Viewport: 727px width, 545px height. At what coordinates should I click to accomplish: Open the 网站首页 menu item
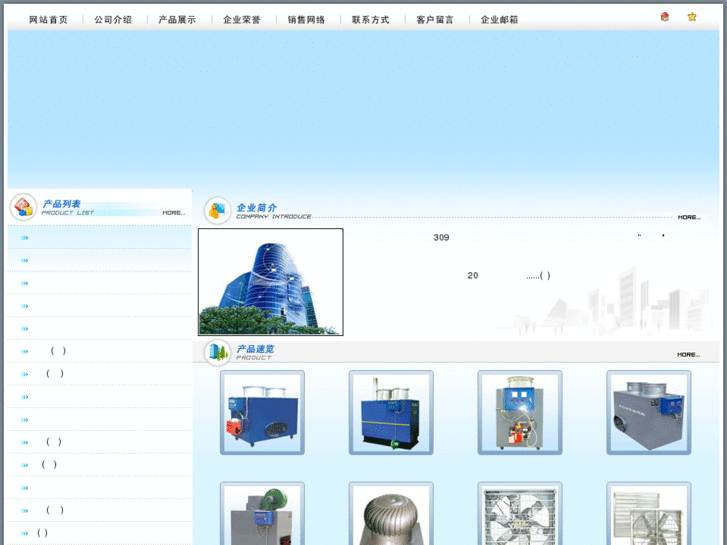tap(48, 19)
